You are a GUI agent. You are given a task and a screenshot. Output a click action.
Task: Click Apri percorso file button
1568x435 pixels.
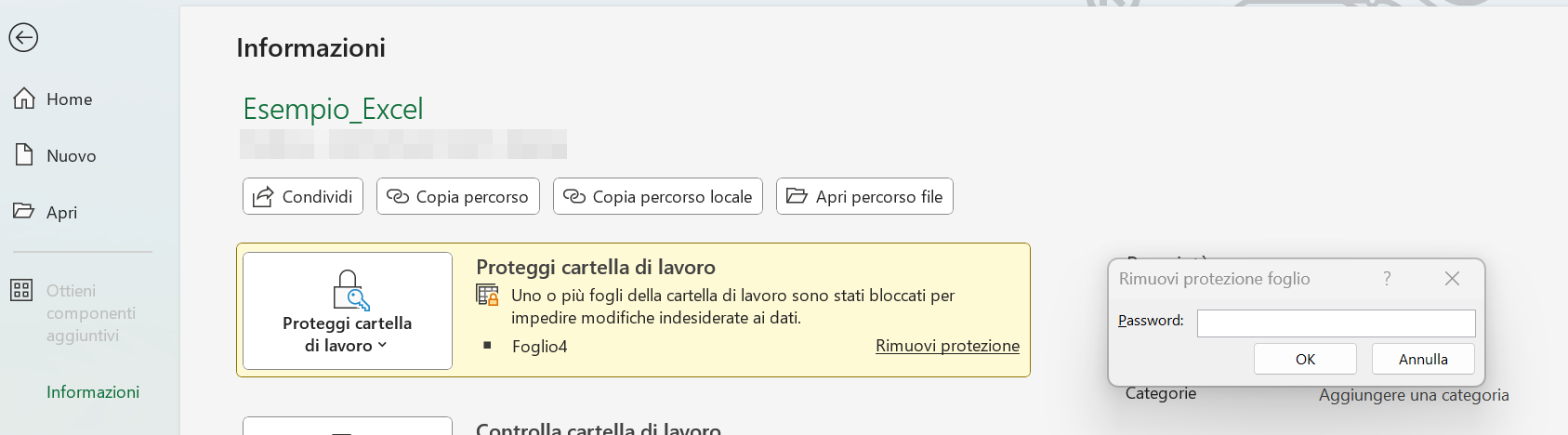pyautogui.click(x=864, y=196)
